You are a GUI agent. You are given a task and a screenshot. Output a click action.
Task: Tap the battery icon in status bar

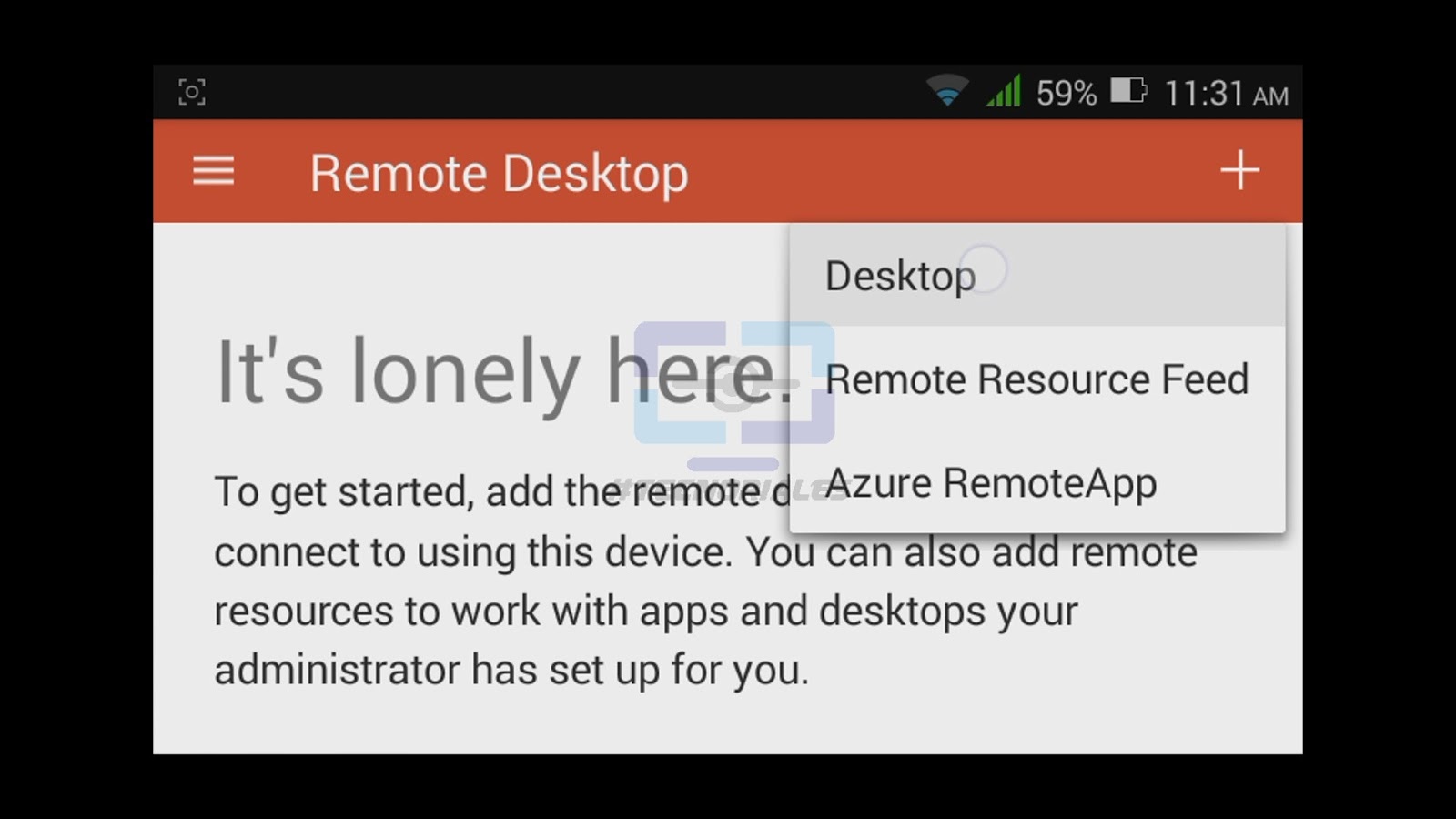[x=1128, y=91]
